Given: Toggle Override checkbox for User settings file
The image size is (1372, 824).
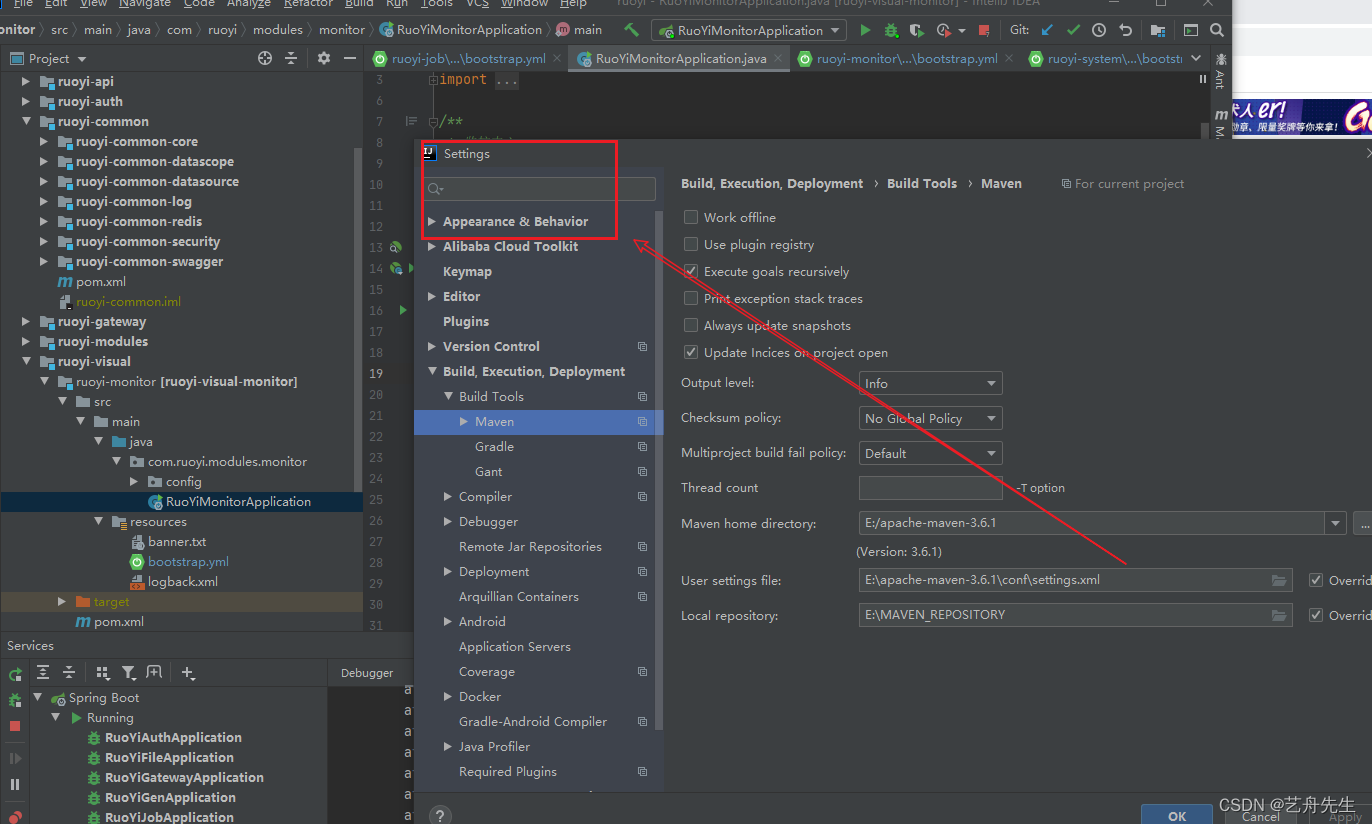Looking at the screenshot, I should pyautogui.click(x=1316, y=580).
